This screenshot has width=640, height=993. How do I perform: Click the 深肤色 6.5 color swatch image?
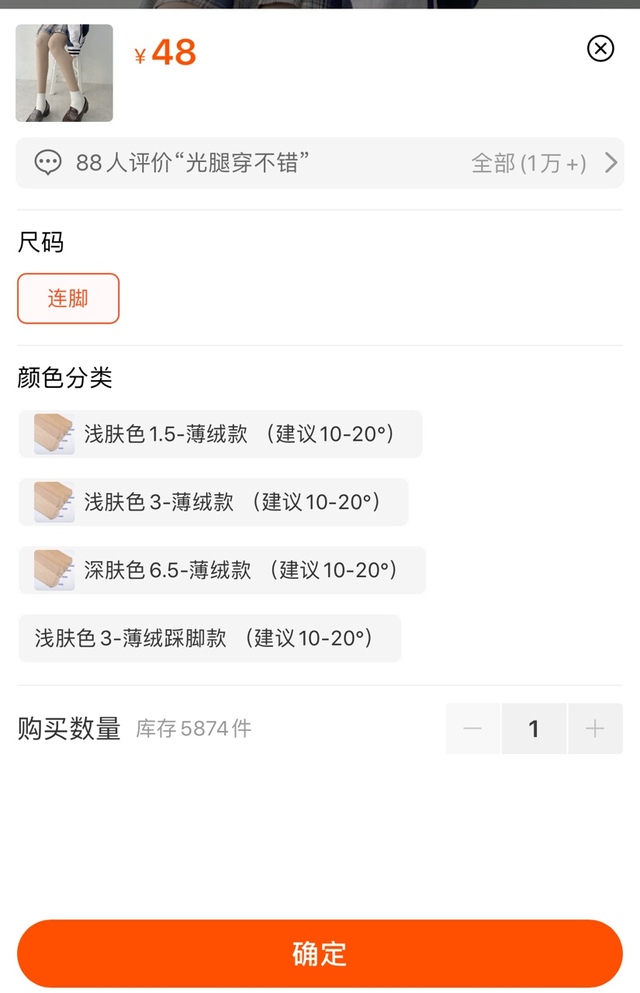[54, 570]
